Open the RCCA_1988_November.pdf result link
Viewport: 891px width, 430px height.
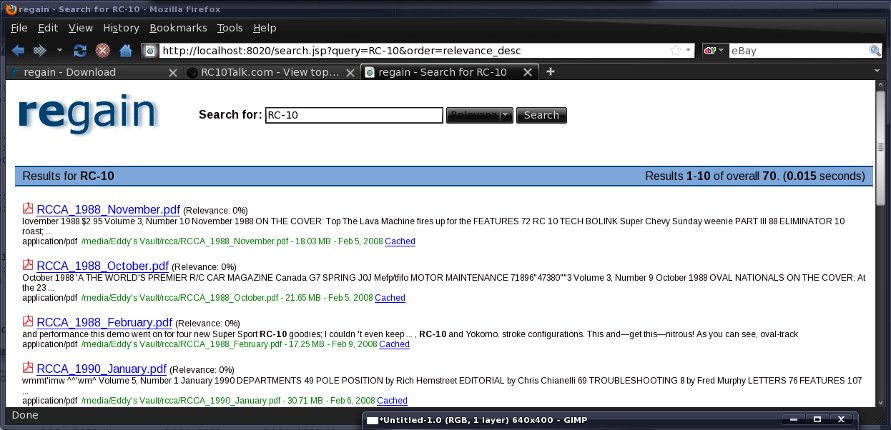coord(108,209)
